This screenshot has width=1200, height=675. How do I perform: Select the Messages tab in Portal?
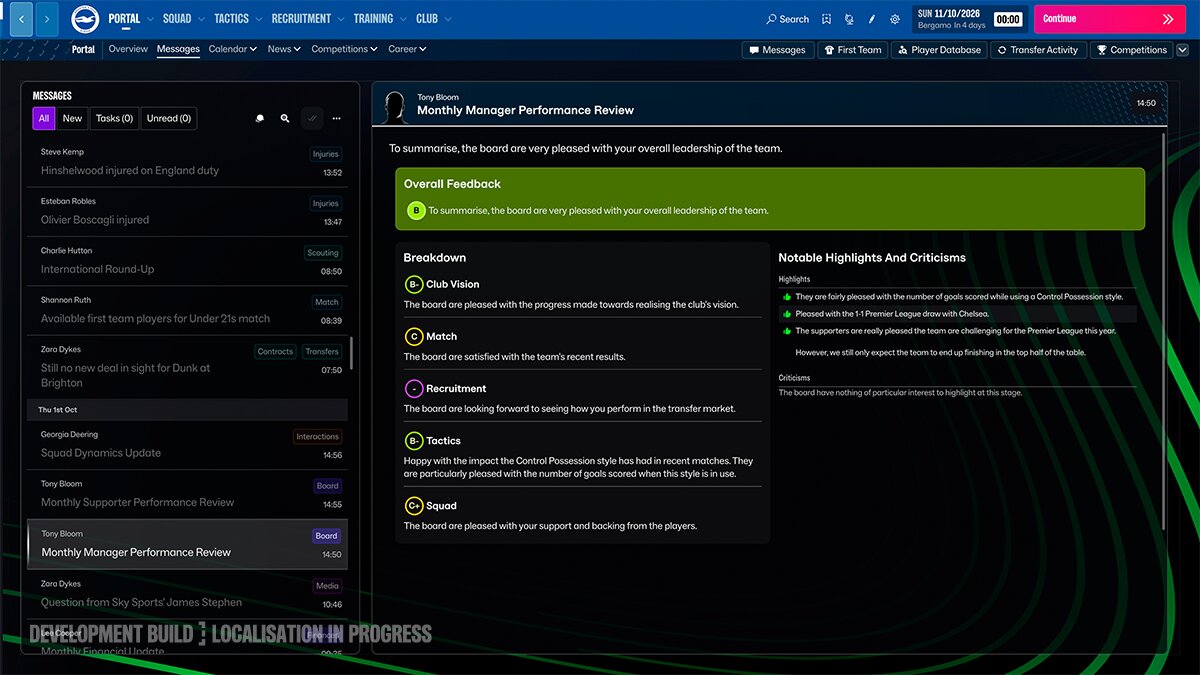pos(178,49)
